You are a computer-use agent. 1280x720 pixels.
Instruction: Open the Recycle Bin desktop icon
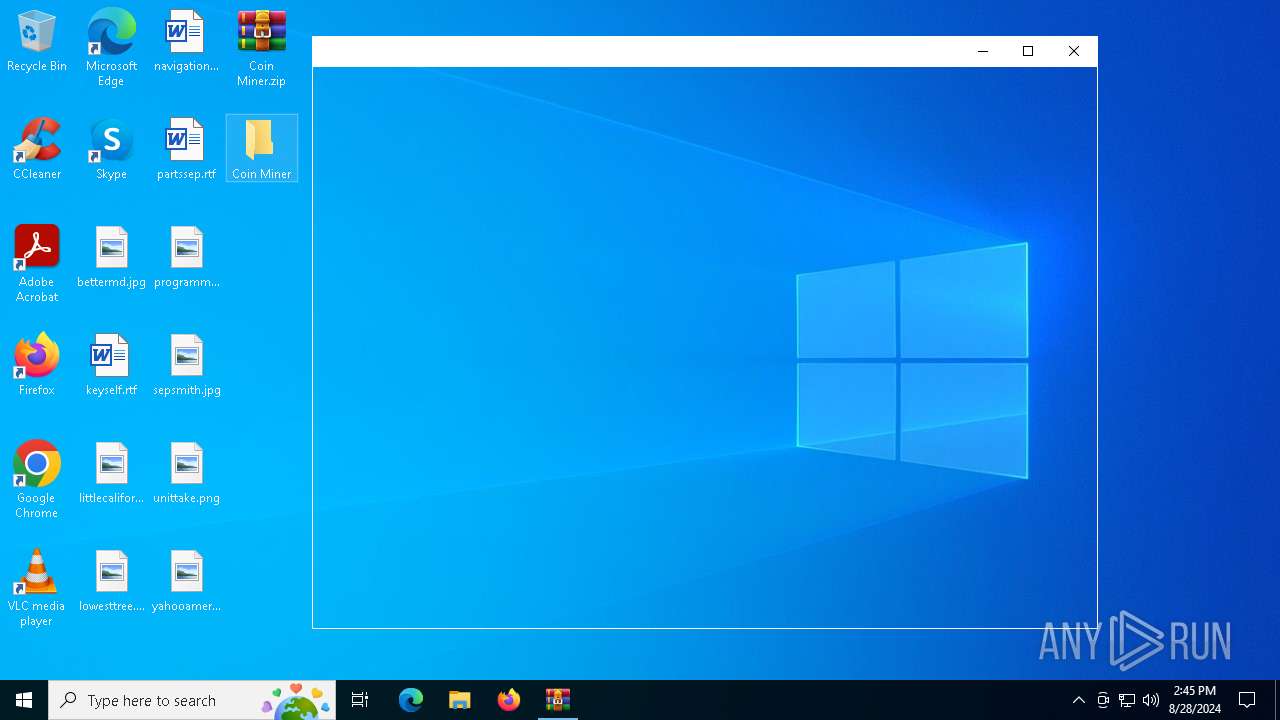click(x=37, y=42)
